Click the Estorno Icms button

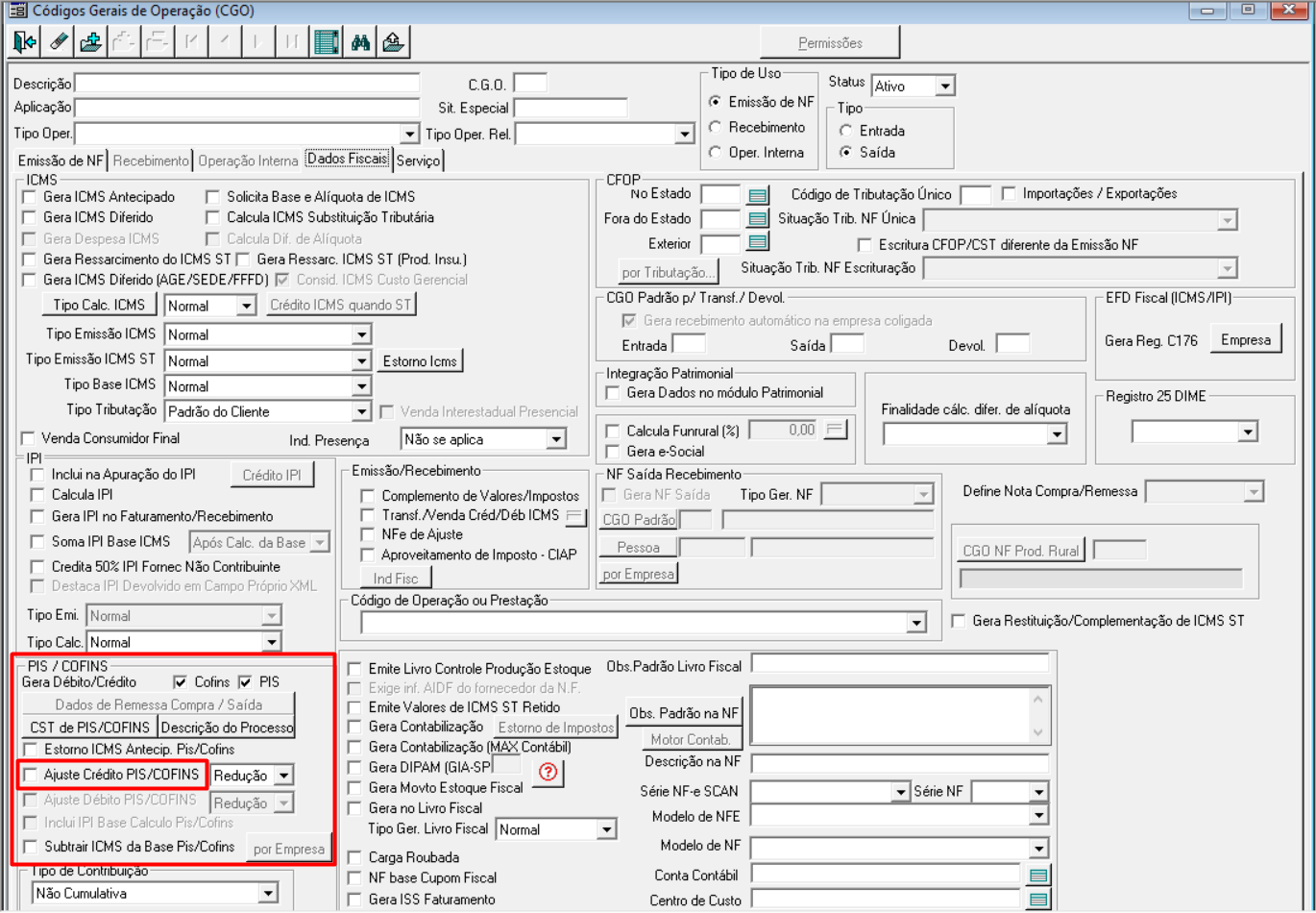pos(421,361)
